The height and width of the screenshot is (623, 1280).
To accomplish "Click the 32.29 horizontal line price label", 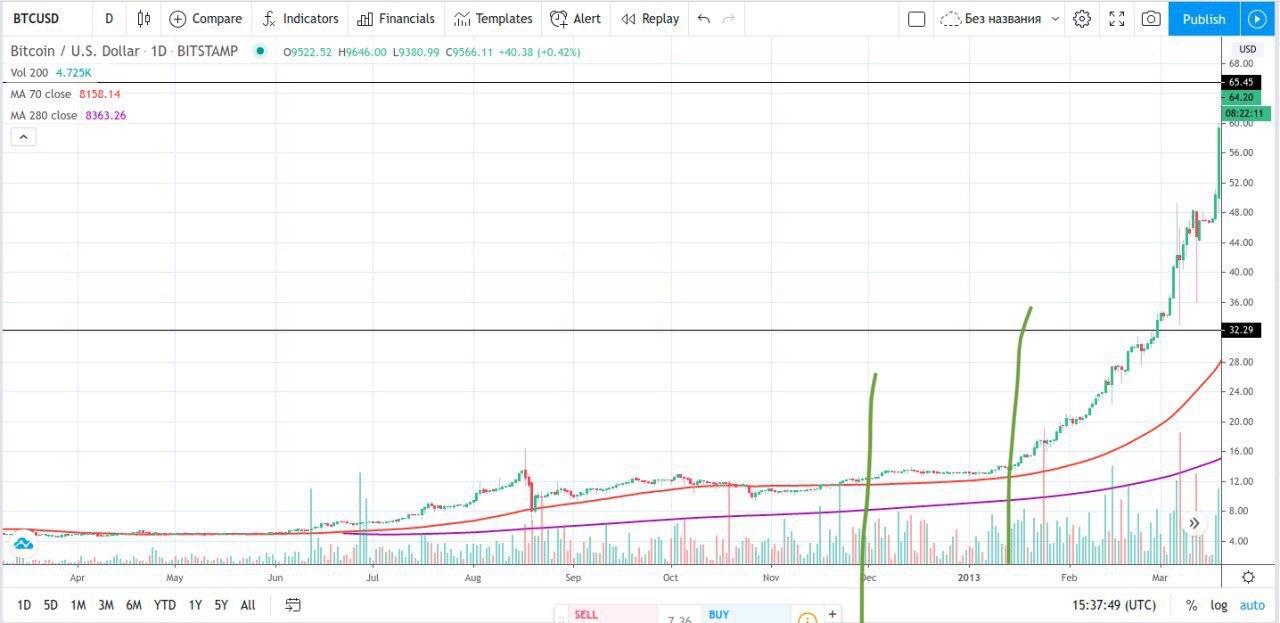I will [1241, 330].
